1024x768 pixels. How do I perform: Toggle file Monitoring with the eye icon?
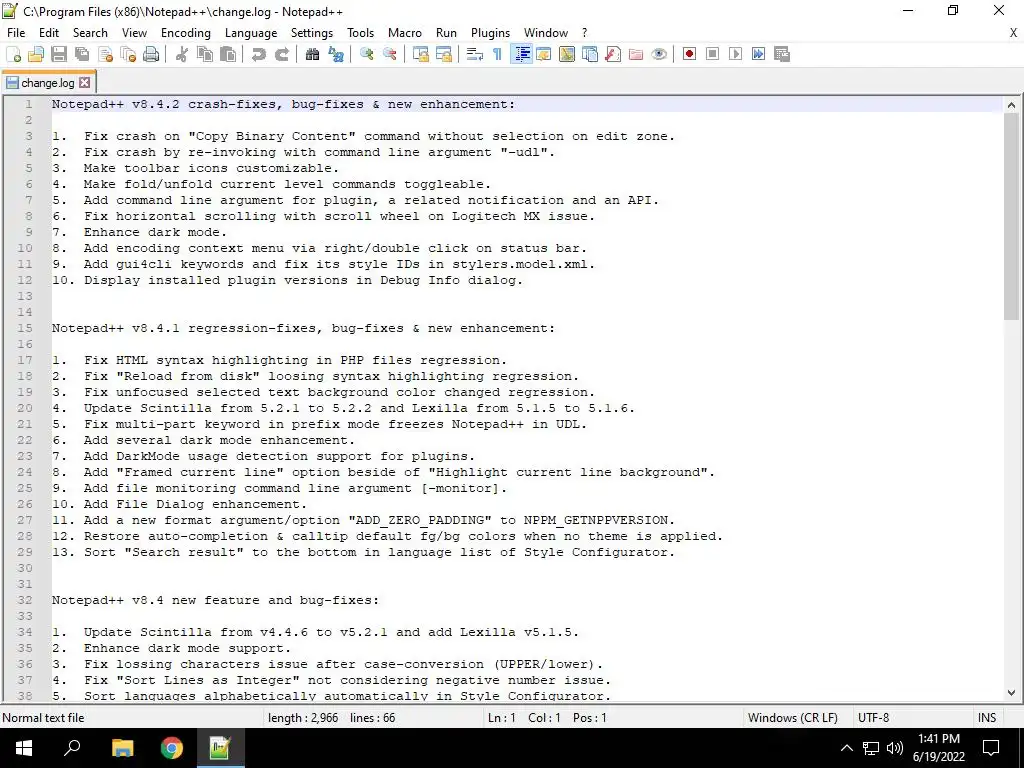tap(659, 54)
